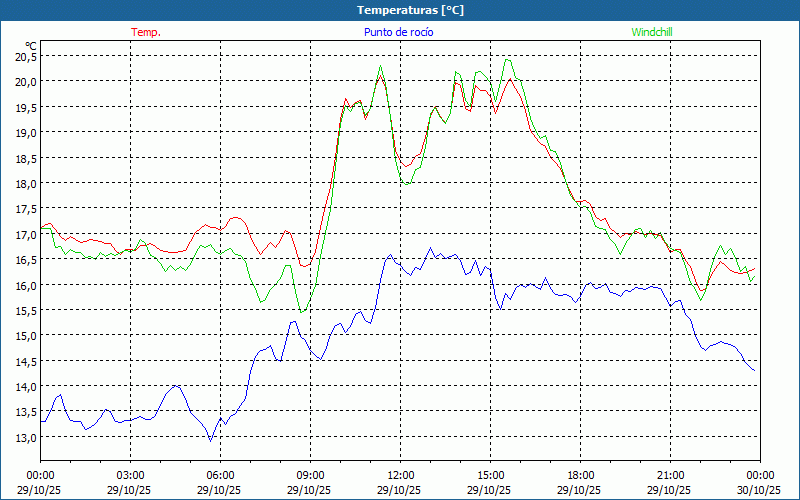Click the 13,0 y-axis value label

[x=25, y=438]
